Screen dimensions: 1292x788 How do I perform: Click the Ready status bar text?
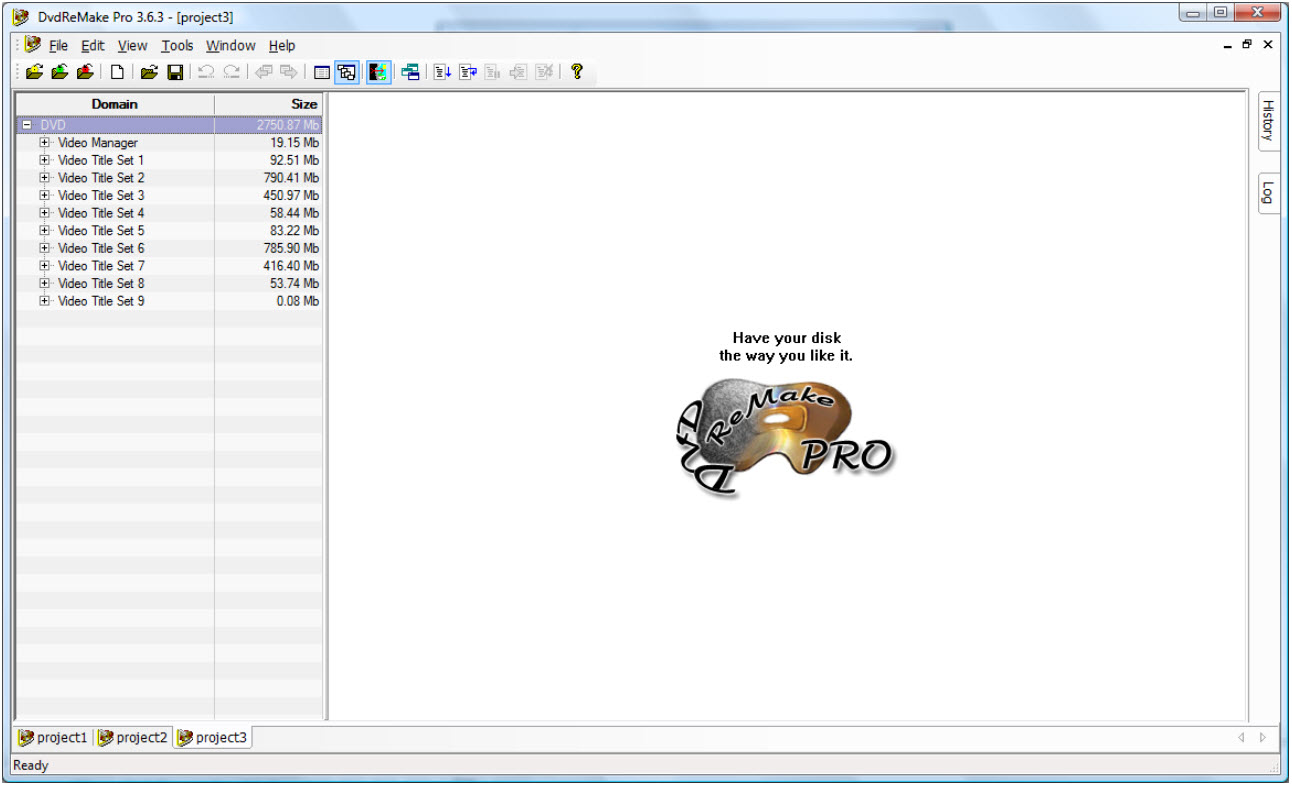coord(31,766)
